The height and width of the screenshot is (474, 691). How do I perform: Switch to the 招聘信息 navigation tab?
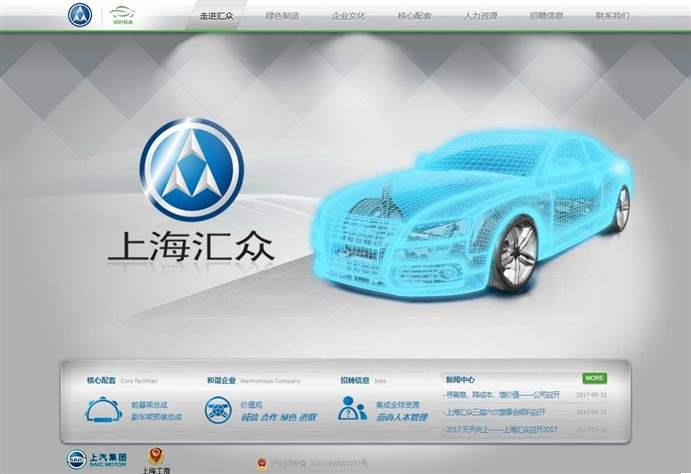coord(547,16)
